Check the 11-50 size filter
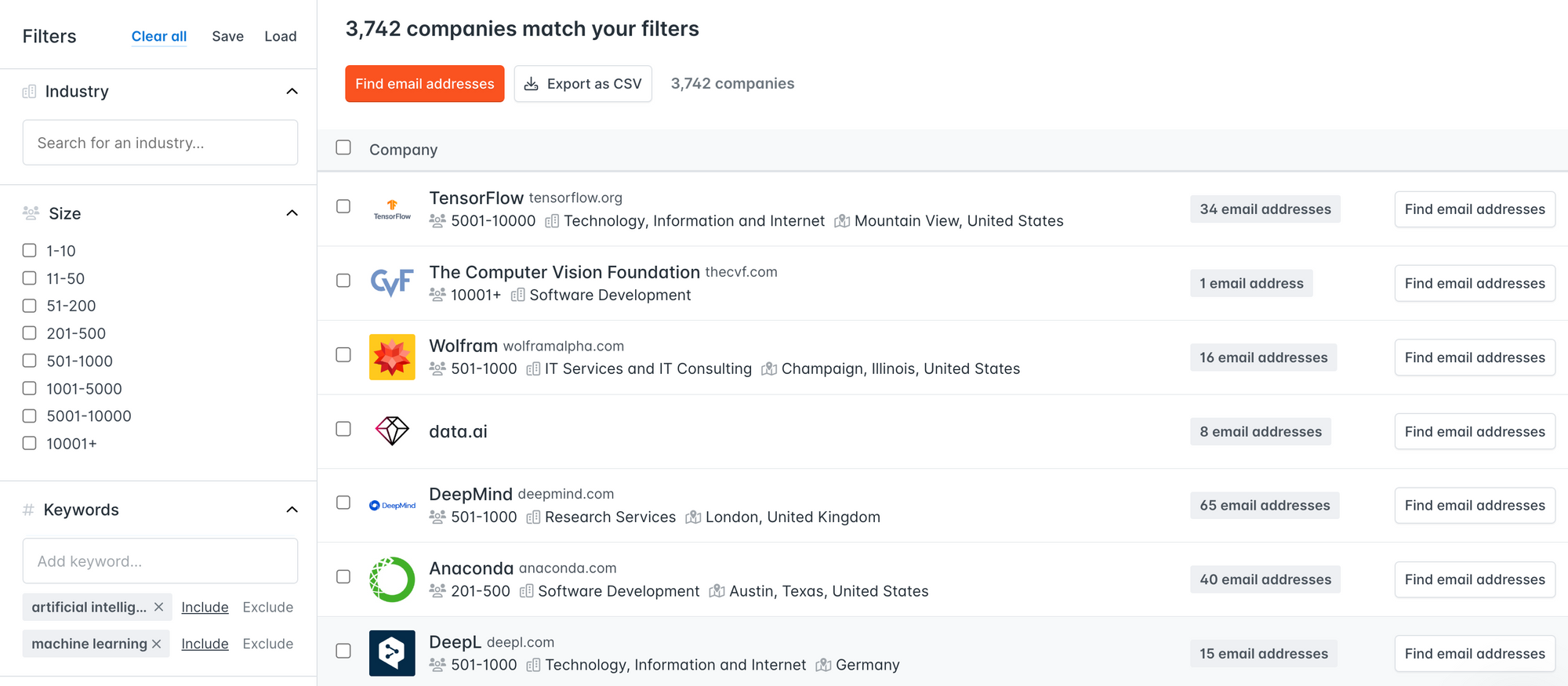 tap(30, 278)
